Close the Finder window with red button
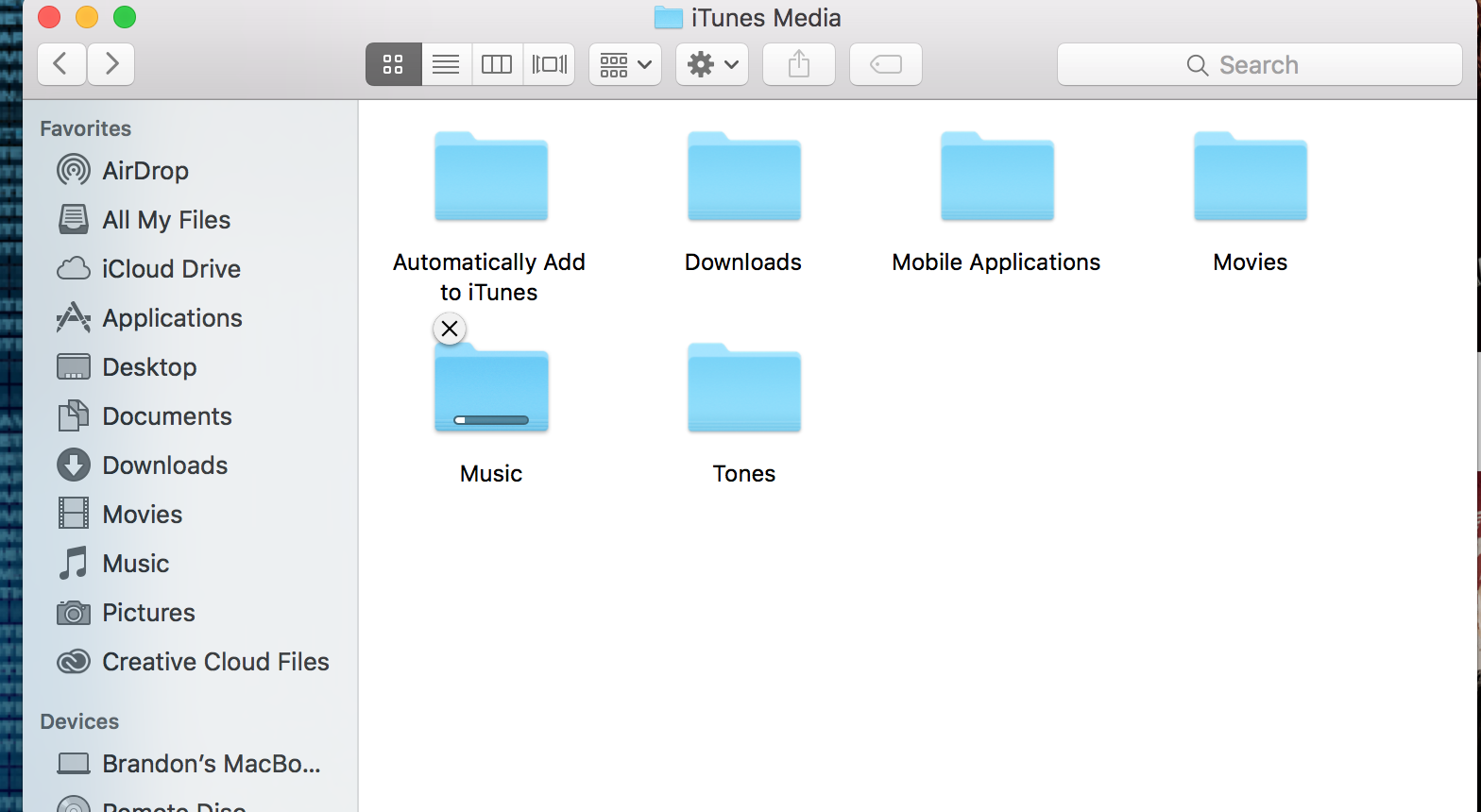This screenshot has width=1481, height=812. tap(49, 17)
